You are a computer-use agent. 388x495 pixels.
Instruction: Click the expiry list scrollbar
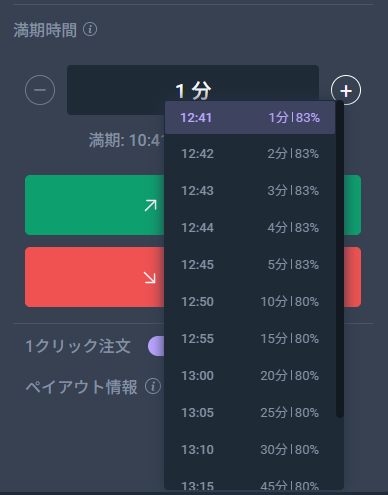(340, 259)
